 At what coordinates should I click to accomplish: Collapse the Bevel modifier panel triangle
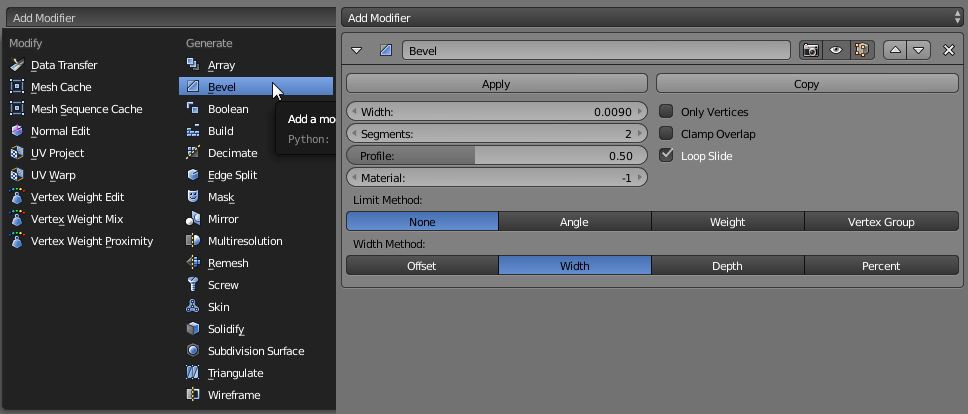coord(357,50)
